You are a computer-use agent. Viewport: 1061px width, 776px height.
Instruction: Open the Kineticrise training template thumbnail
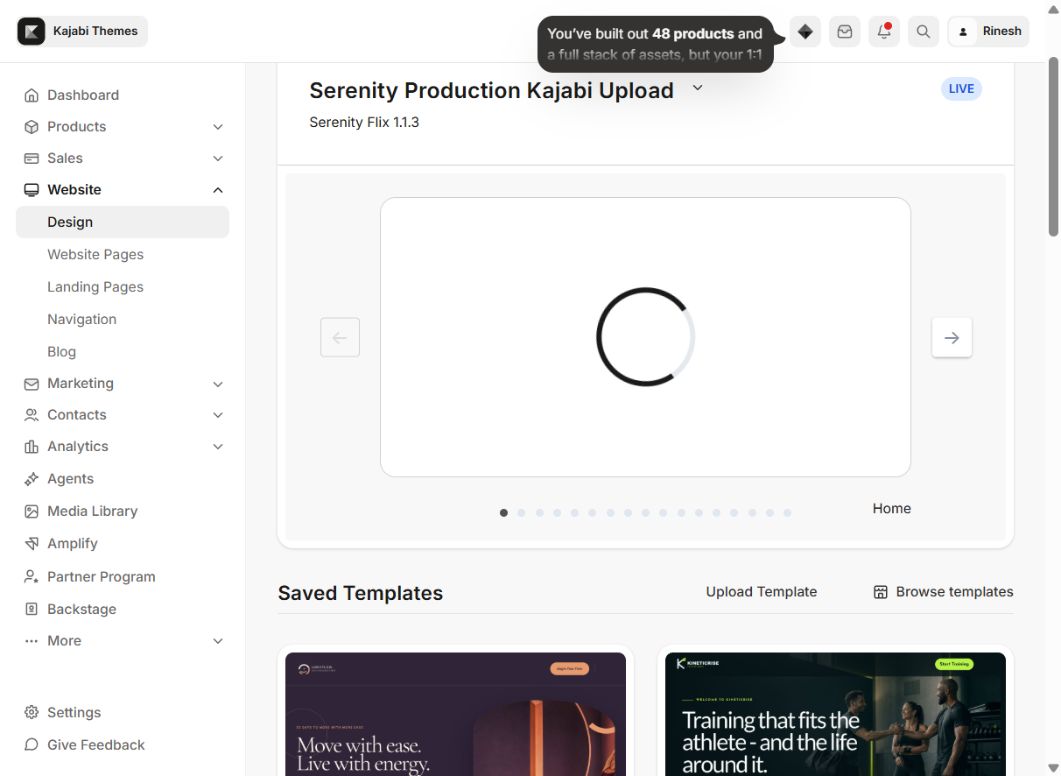pyautogui.click(x=835, y=714)
